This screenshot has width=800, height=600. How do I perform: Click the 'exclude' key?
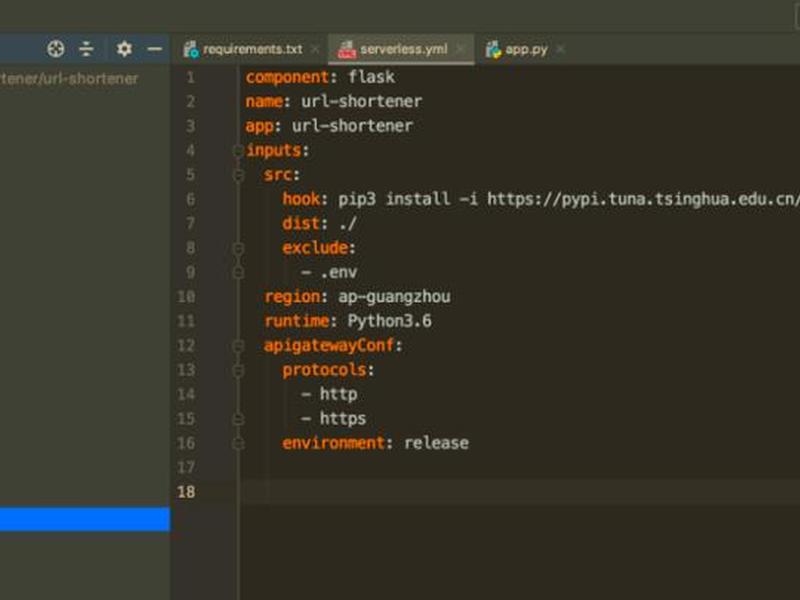(x=315, y=248)
